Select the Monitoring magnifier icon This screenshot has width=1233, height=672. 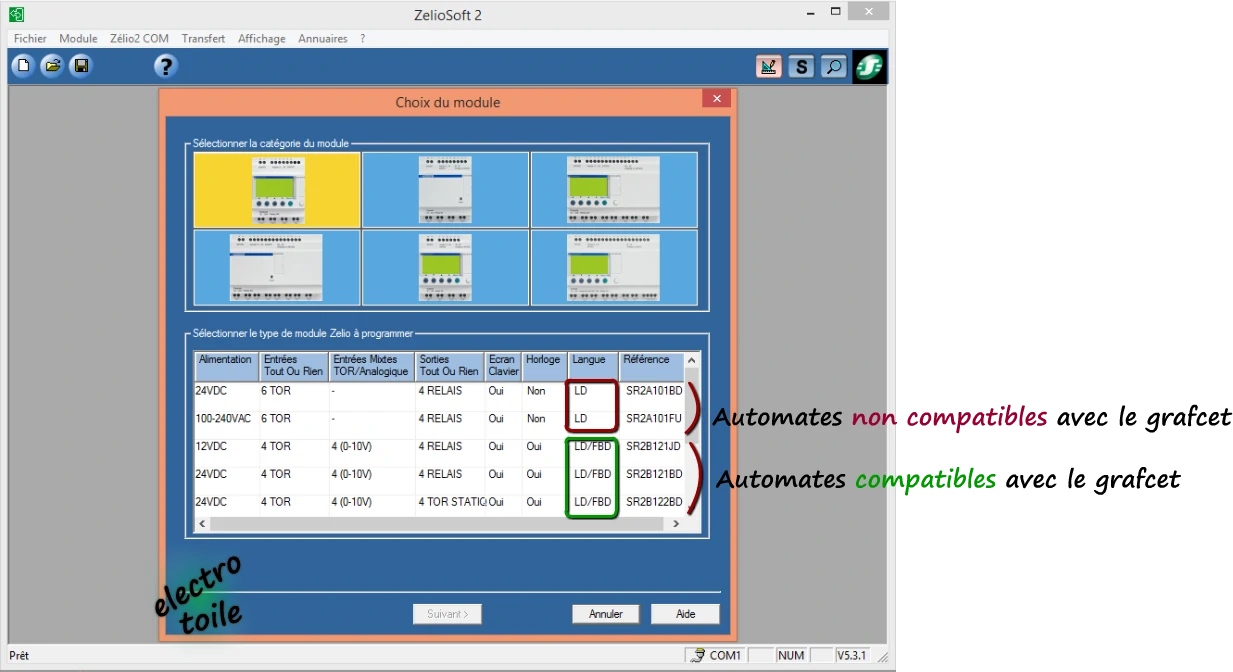click(833, 67)
